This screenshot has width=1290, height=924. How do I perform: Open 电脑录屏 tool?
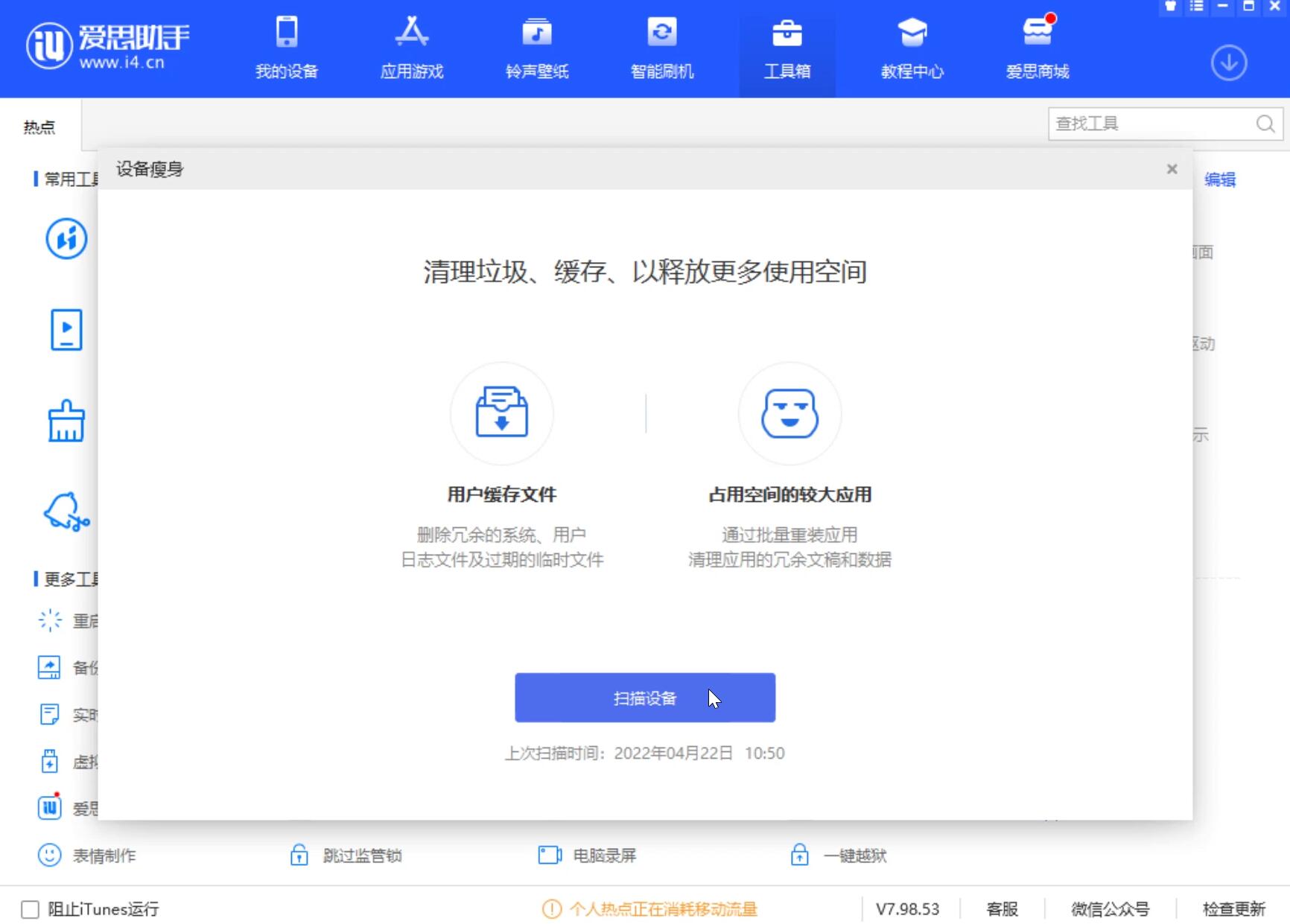(x=587, y=856)
